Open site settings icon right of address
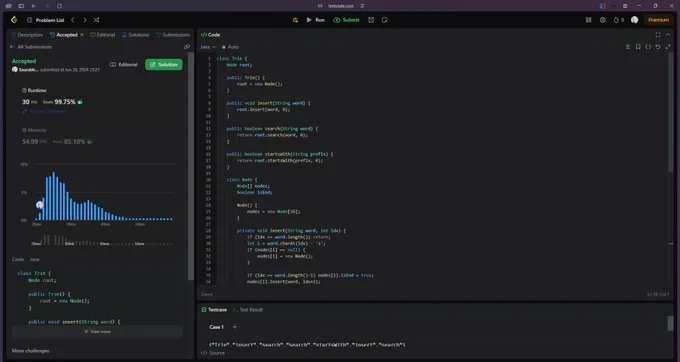The height and width of the screenshot is (362, 680). click(362, 6)
